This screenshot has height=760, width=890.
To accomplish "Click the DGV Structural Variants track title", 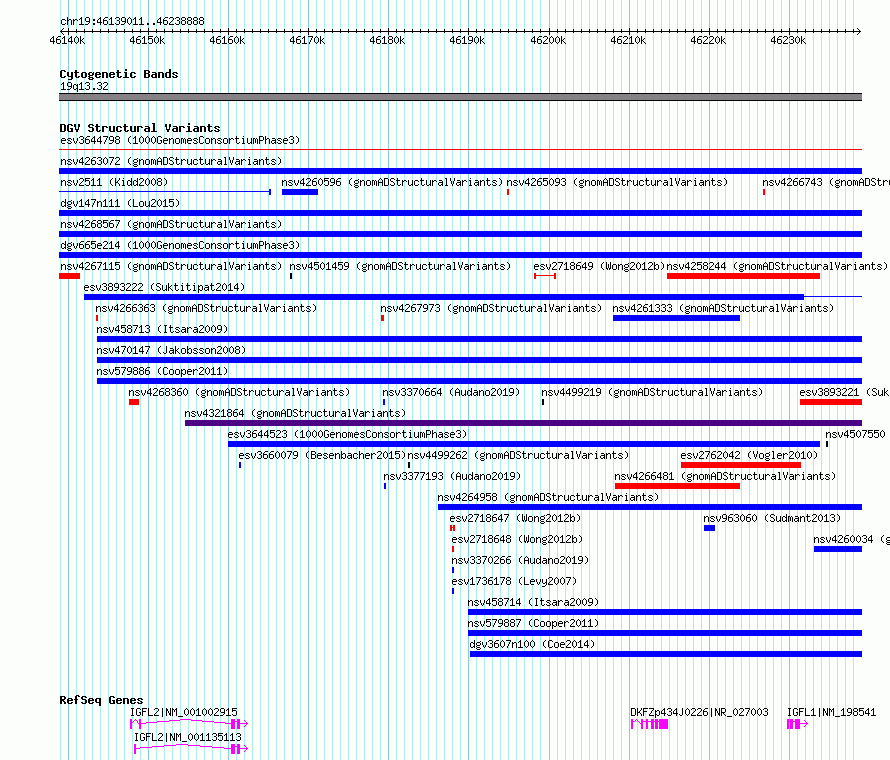I will click(x=140, y=128).
